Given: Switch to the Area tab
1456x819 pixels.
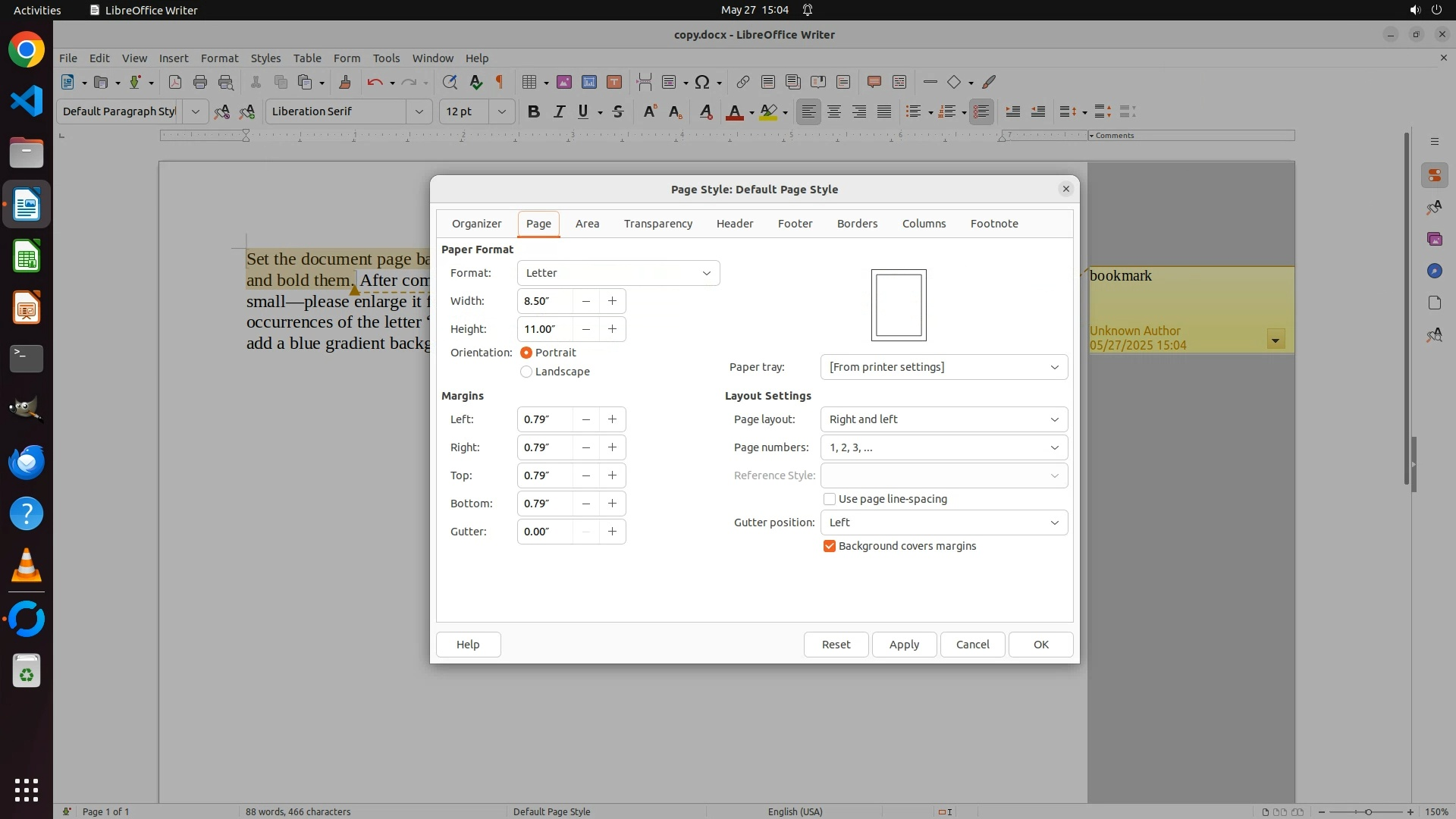Looking at the screenshot, I should click(x=587, y=224).
